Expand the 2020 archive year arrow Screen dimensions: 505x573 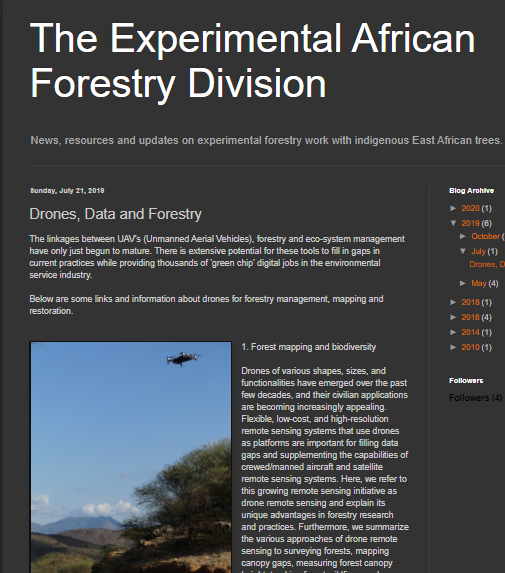pyautogui.click(x=453, y=208)
